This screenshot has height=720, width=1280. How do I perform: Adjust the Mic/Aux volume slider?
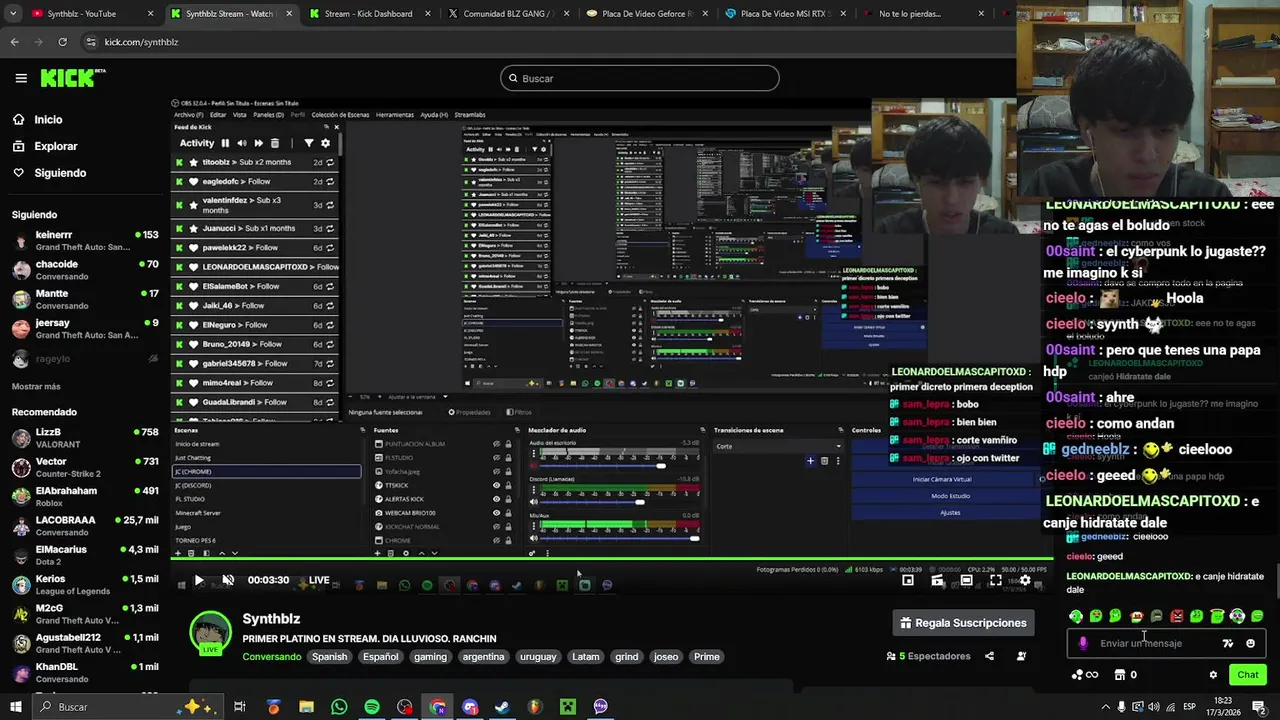(x=620, y=540)
